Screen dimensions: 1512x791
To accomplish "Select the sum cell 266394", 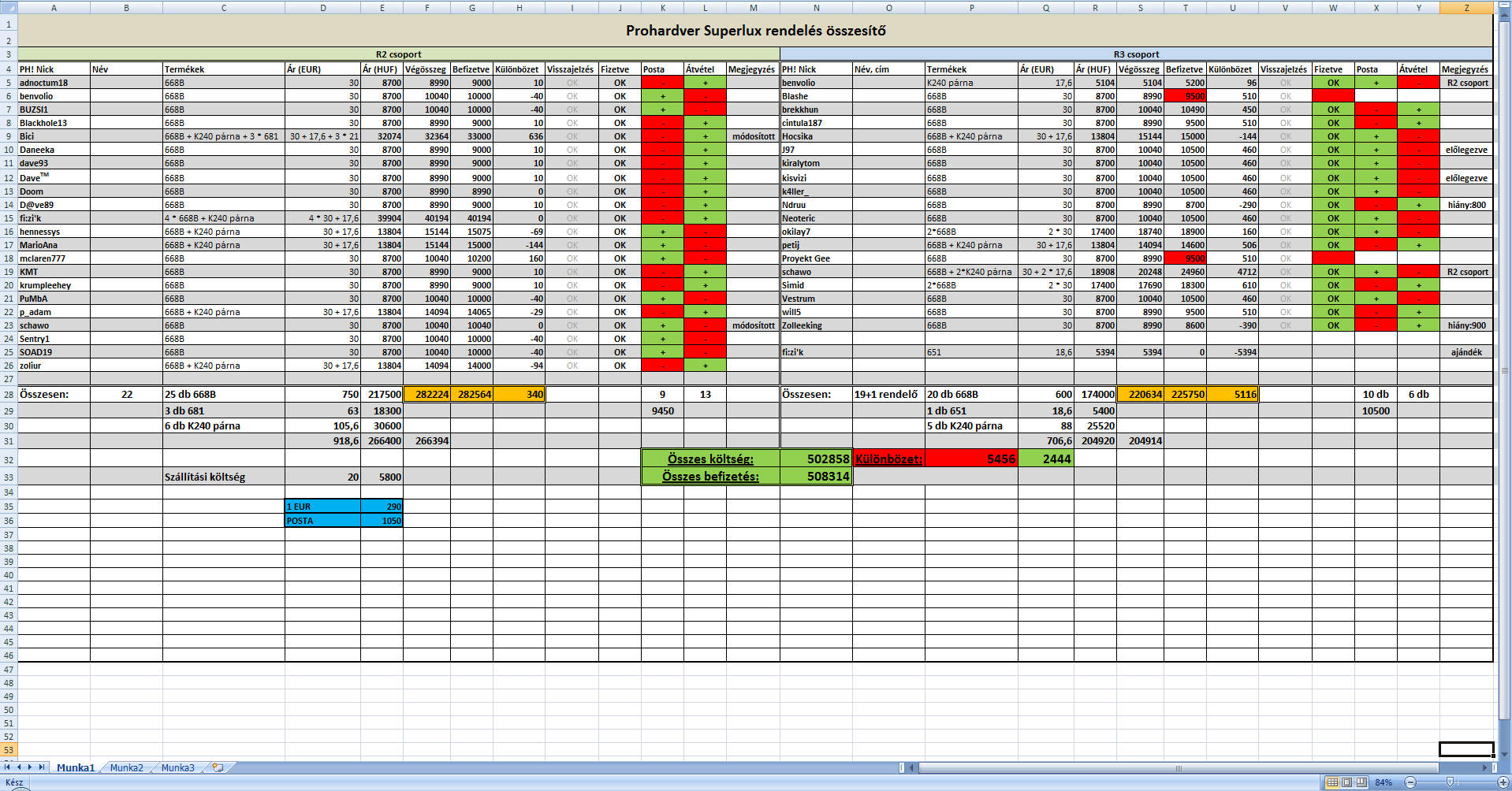I will point(427,440).
